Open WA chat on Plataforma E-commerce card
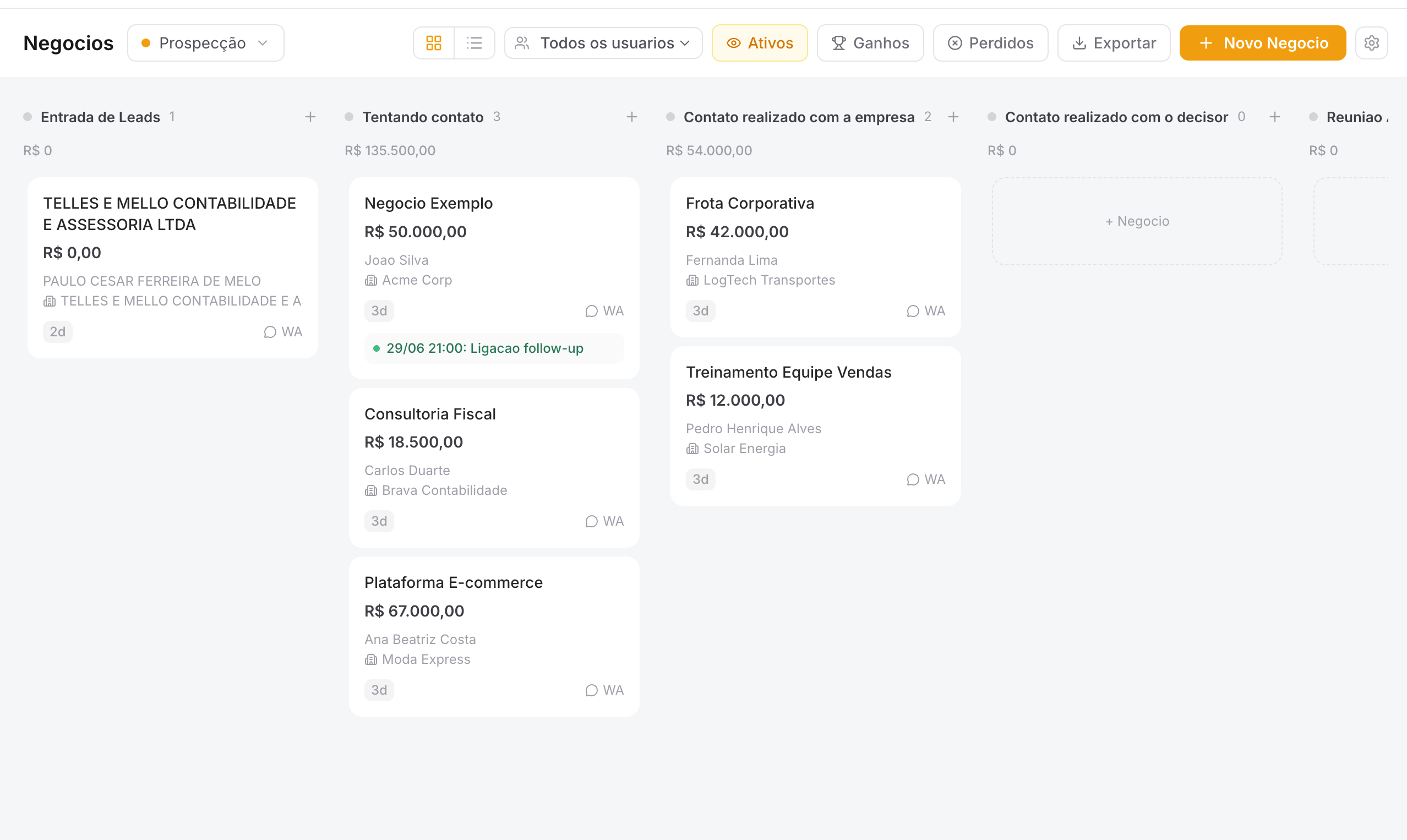The height and width of the screenshot is (840, 1407). (x=604, y=691)
